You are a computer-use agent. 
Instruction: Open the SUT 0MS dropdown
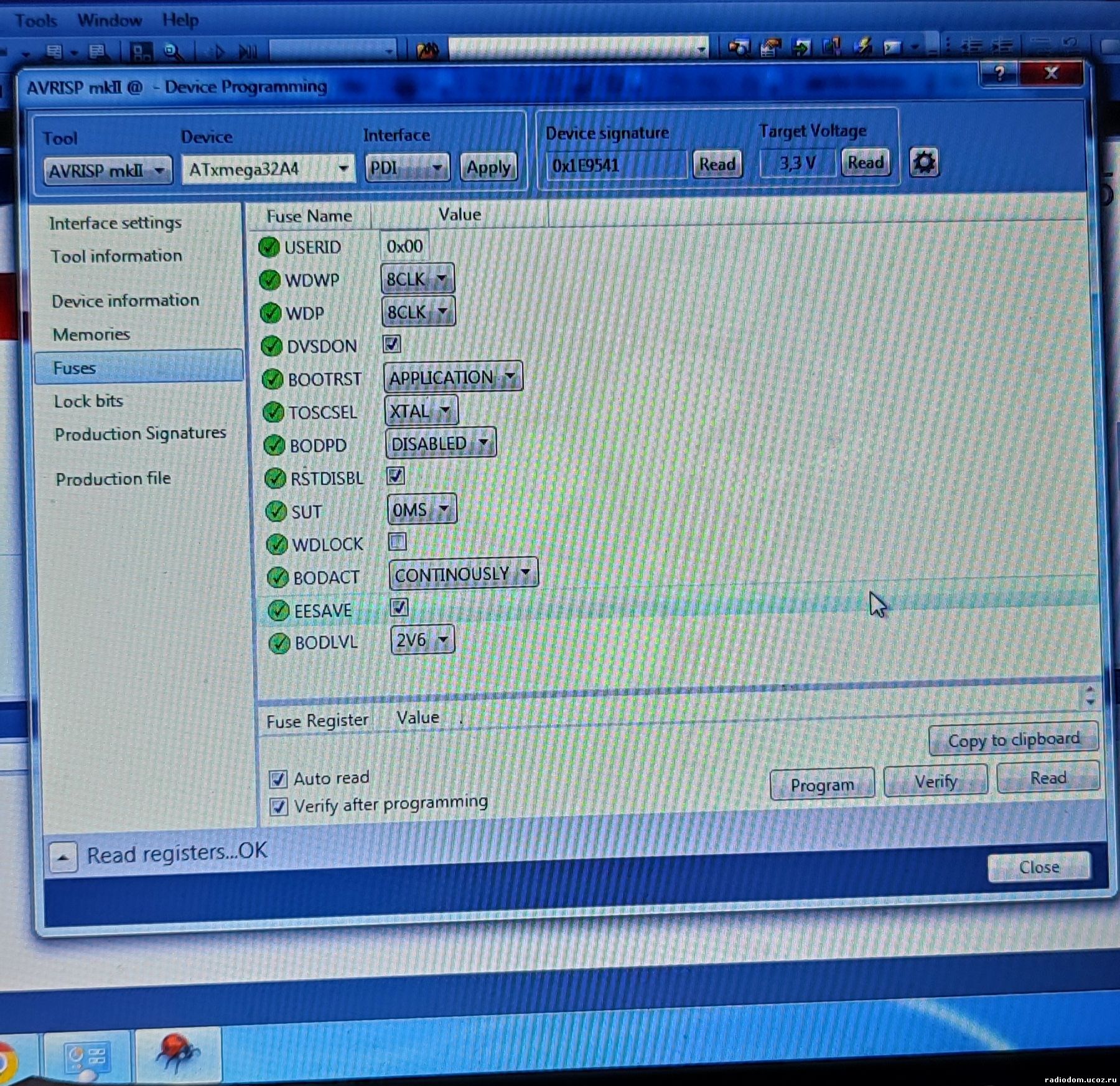click(422, 510)
